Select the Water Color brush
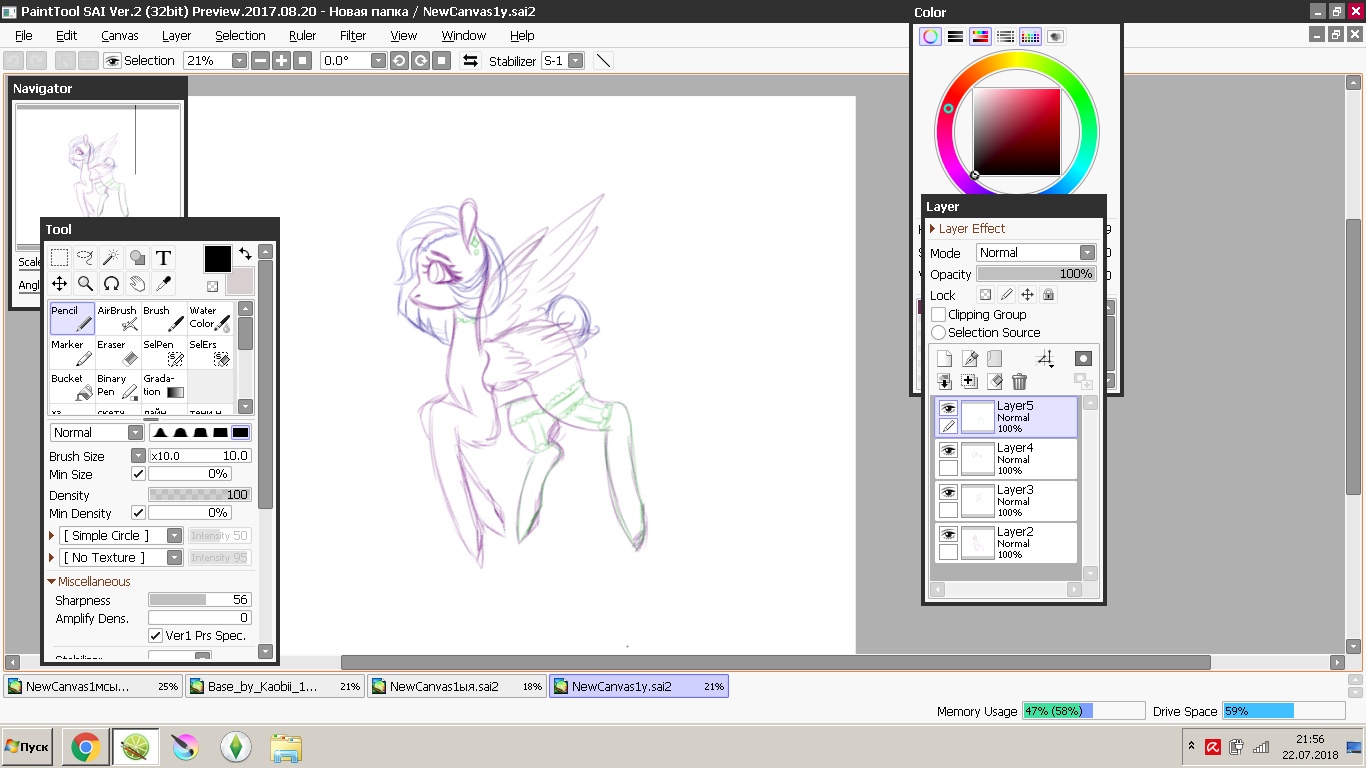 click(210, 318)
